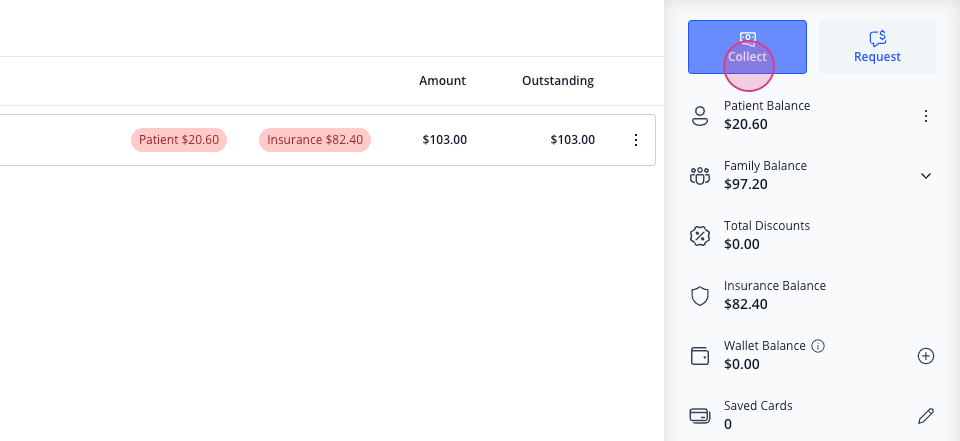Edit Saved Cards with pencil icon
The image size is (960, 441).
tap(926, 416)
